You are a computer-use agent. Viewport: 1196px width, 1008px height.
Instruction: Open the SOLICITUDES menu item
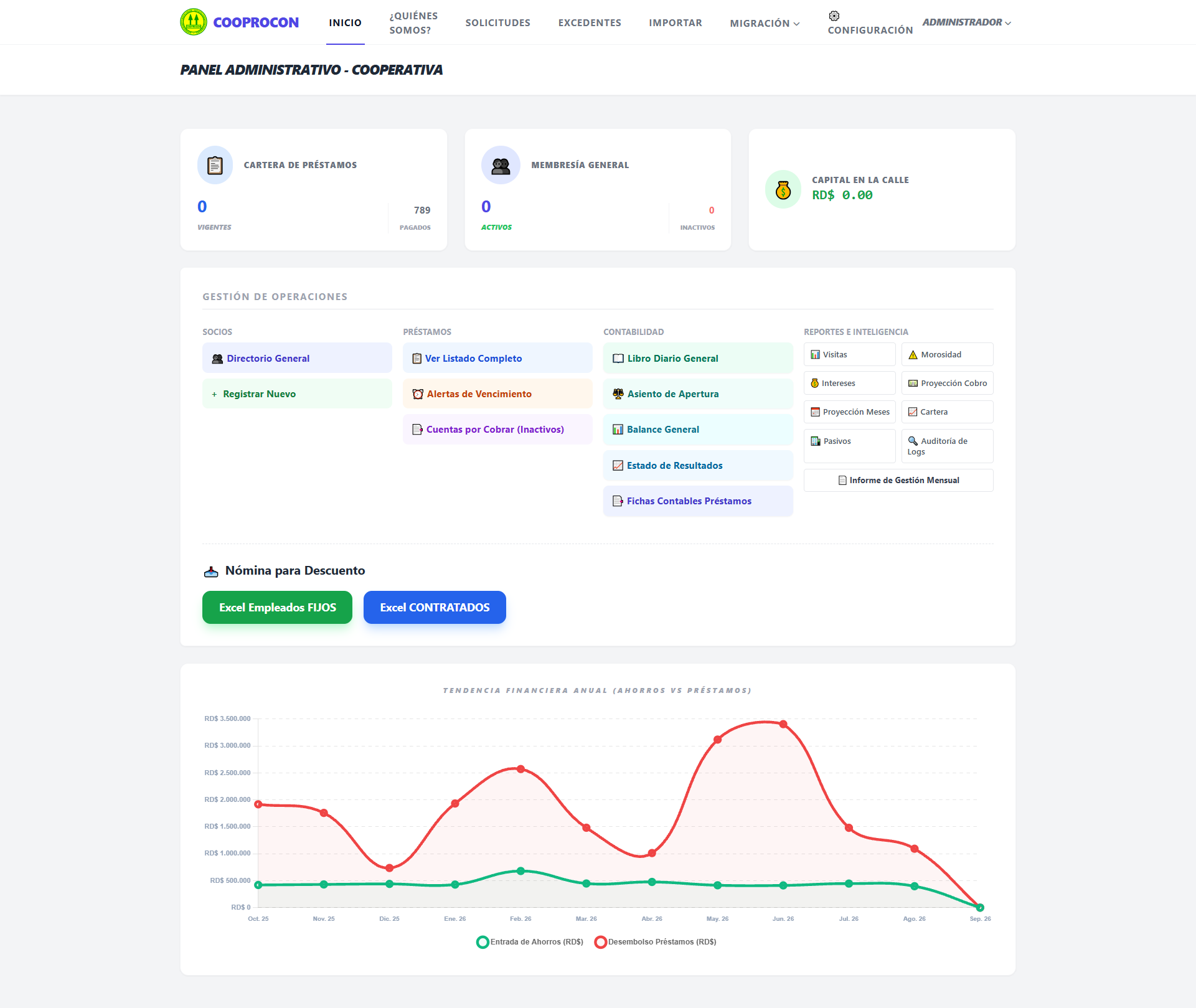pyautogui.click(x=498, y=22)
